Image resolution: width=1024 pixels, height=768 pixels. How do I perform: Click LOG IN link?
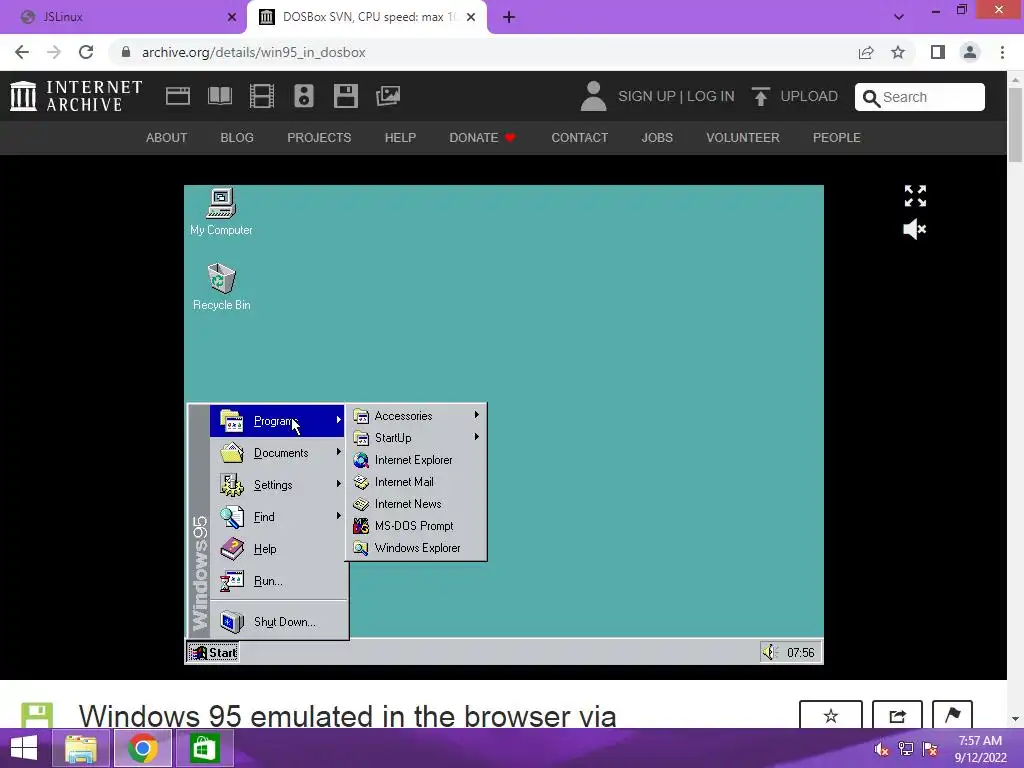point(711,96)
